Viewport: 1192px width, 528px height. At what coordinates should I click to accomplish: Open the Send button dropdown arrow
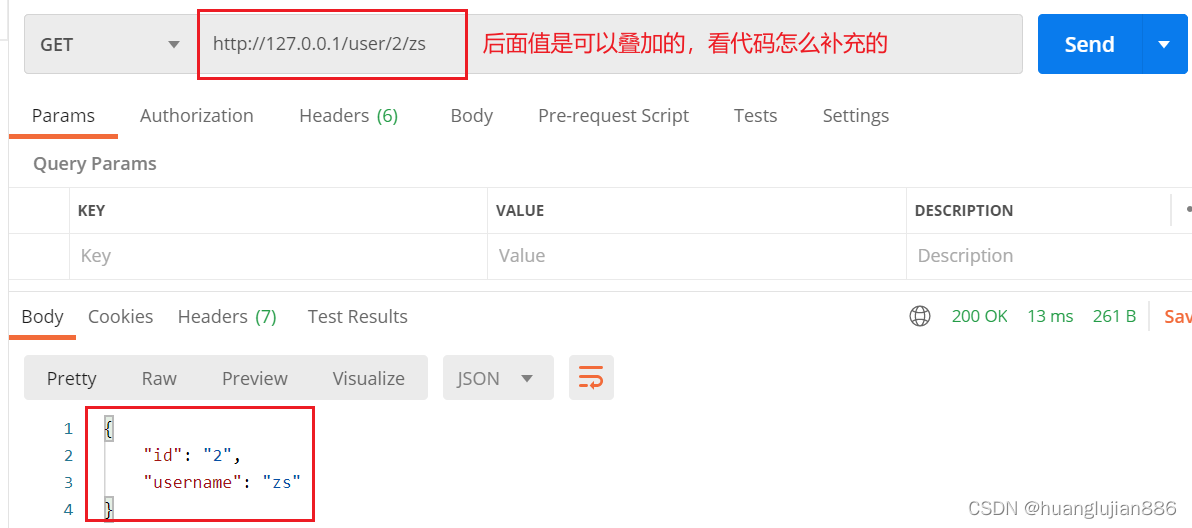[x=1164, y=44]
